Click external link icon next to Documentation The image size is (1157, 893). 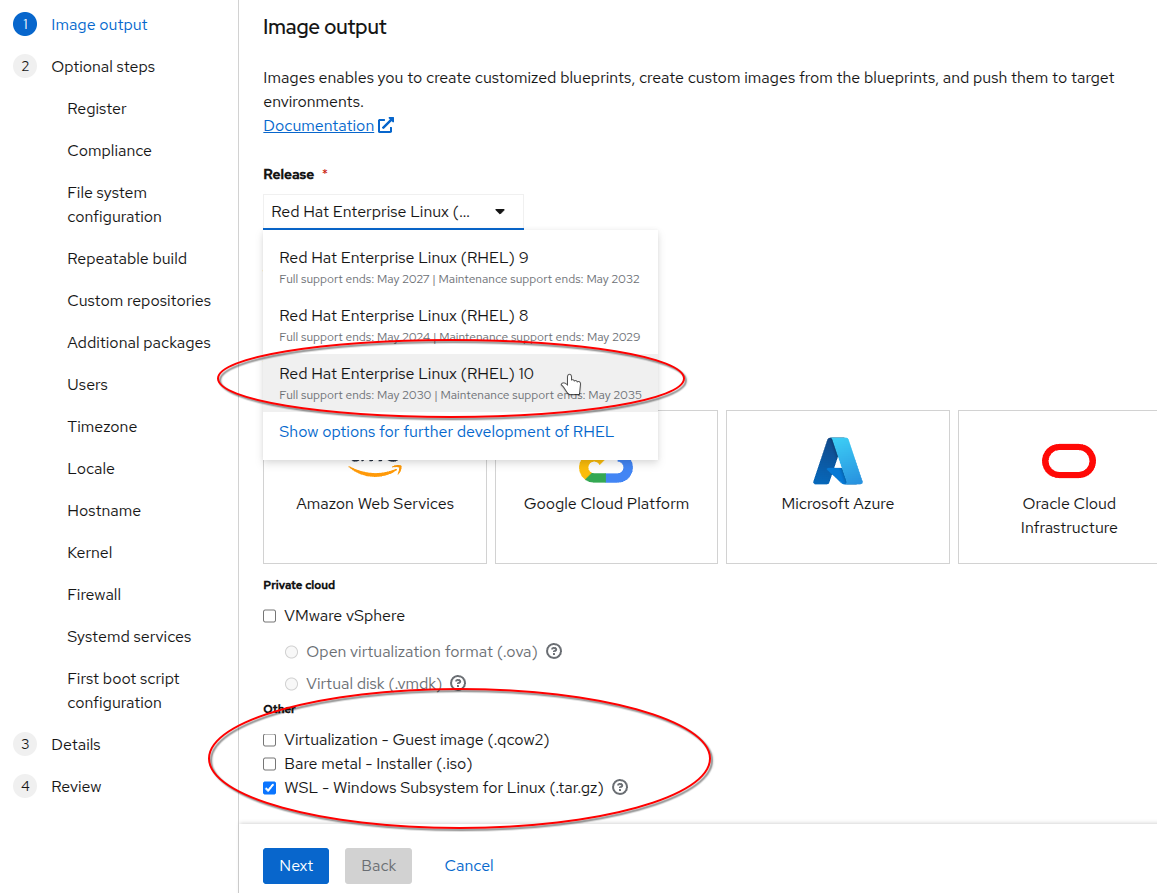[x=386, y=125]
